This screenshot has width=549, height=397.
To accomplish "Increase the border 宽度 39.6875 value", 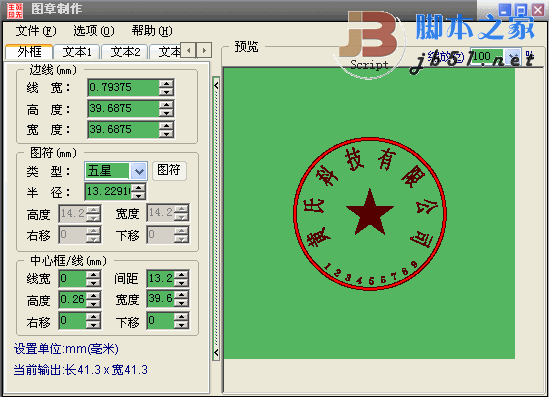I will (x=166, y=126).
